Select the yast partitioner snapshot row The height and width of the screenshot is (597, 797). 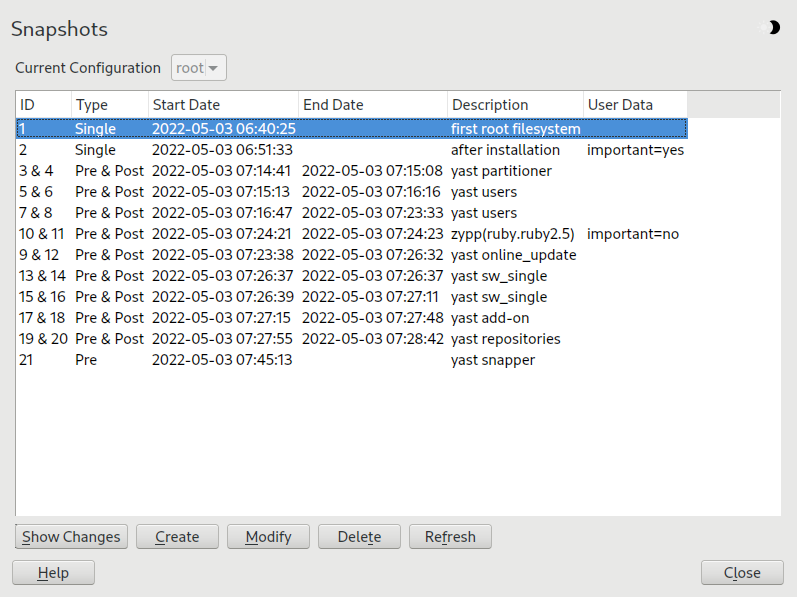click(350, 171)
